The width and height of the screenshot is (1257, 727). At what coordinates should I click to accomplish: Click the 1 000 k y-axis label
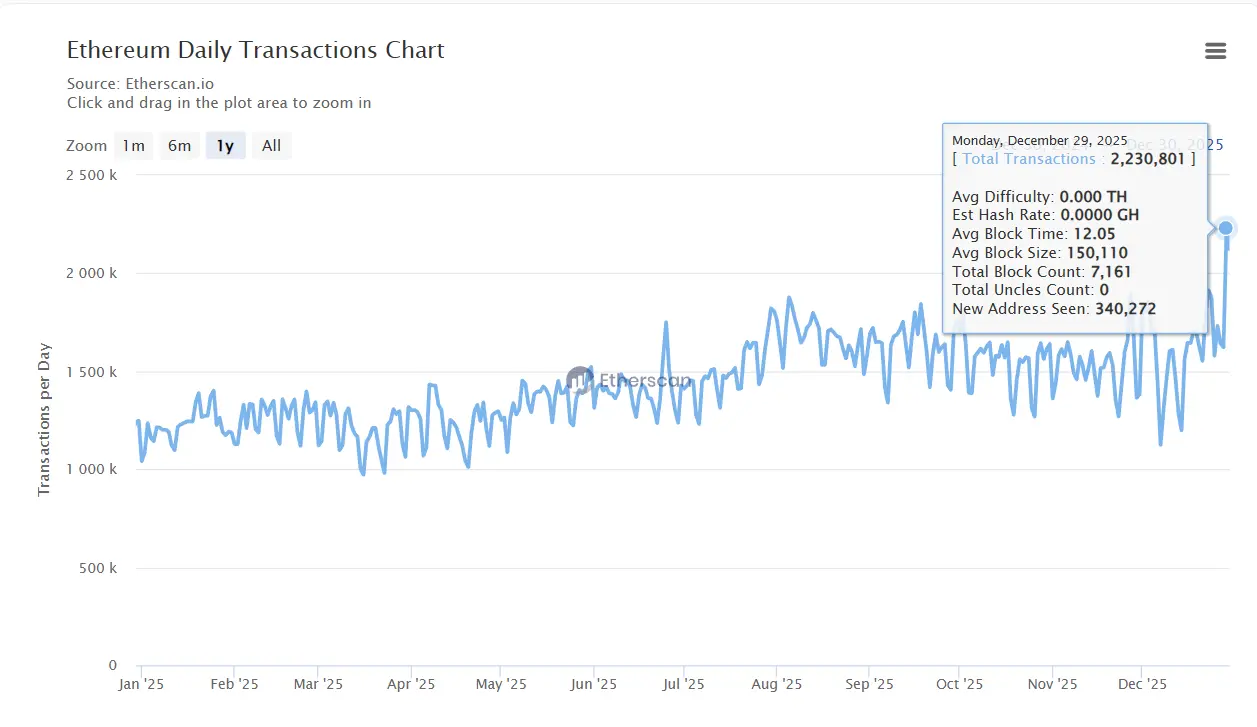click(x=91, y=470)
